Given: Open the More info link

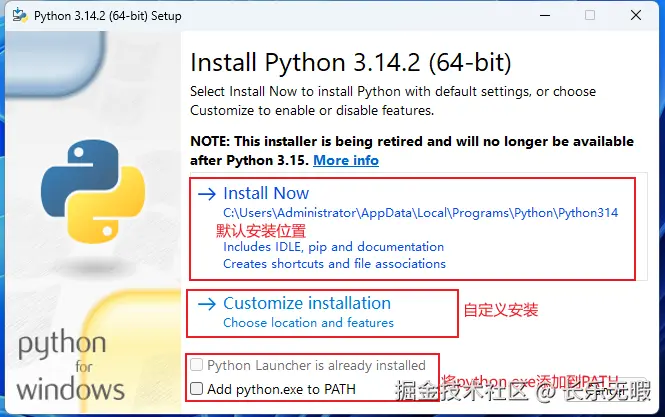Looking at the screenshot, I should 346,160.
